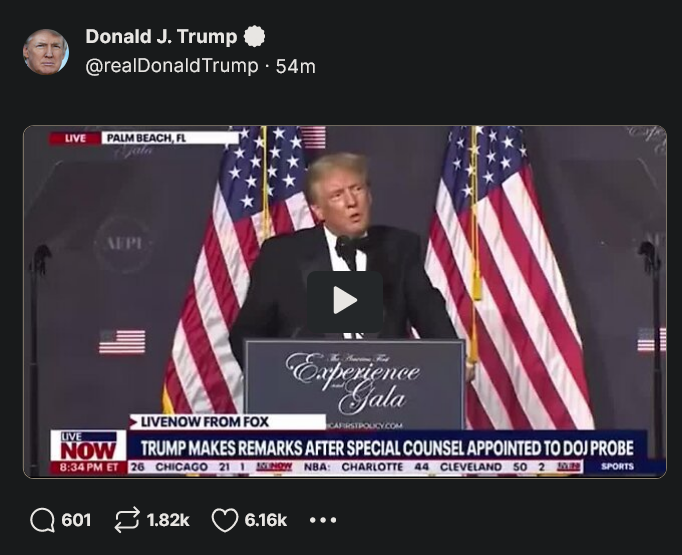Viewport: 682px width, 555px height.
Task: Click the special counsel headline banner in the video
Action: (x=387, y=448)
